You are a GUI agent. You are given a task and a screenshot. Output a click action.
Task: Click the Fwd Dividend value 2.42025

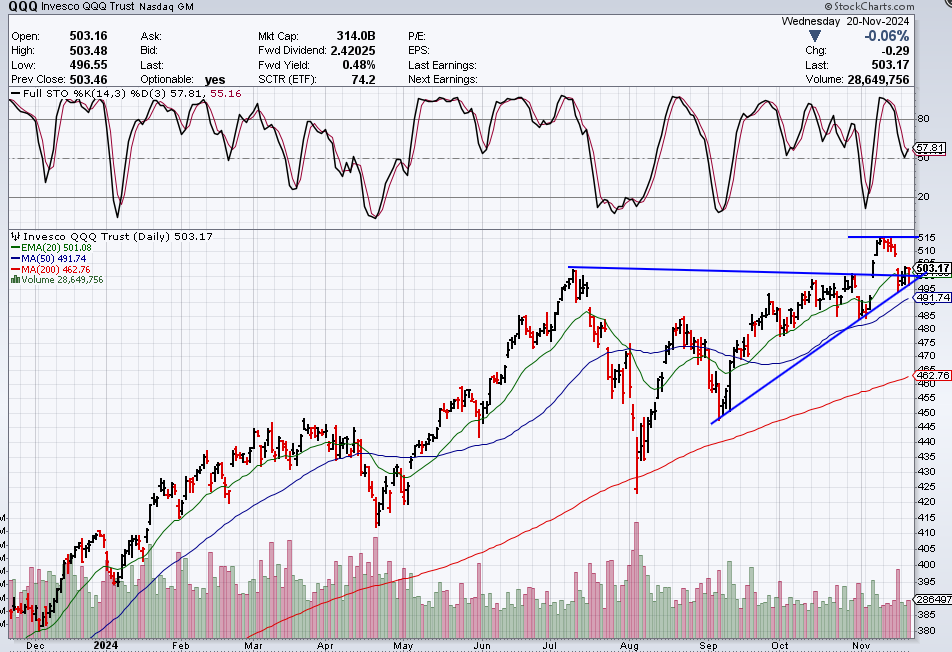pos(353,50)
